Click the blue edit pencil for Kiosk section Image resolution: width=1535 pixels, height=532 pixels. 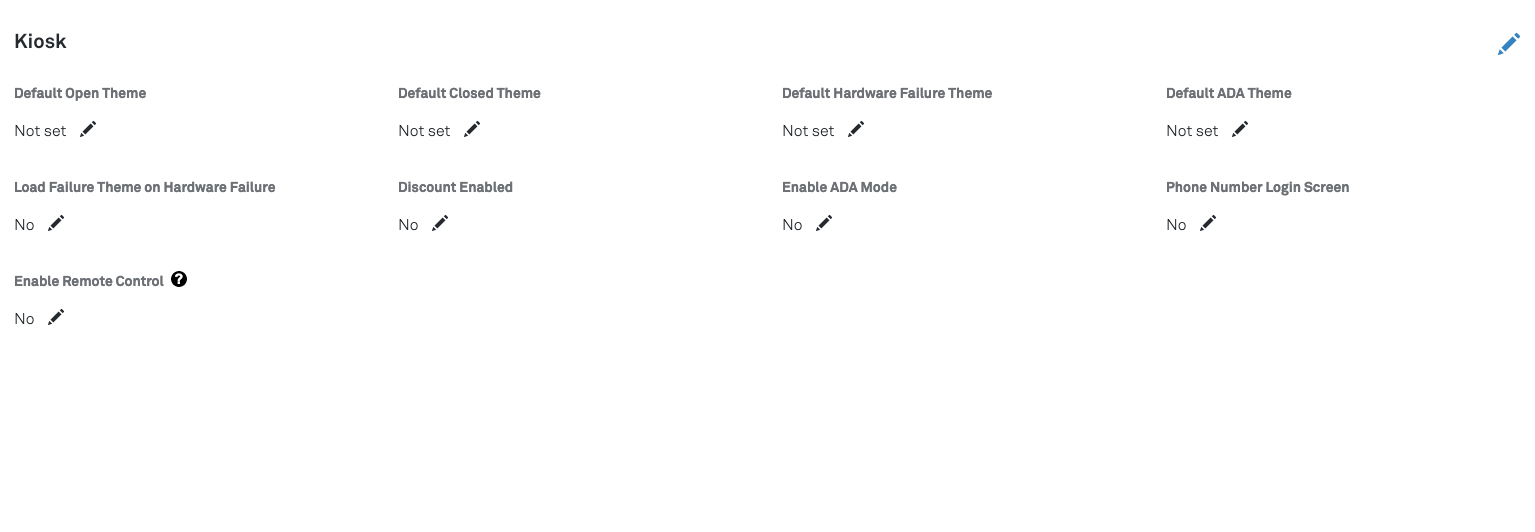click(x=1508, y=45)
